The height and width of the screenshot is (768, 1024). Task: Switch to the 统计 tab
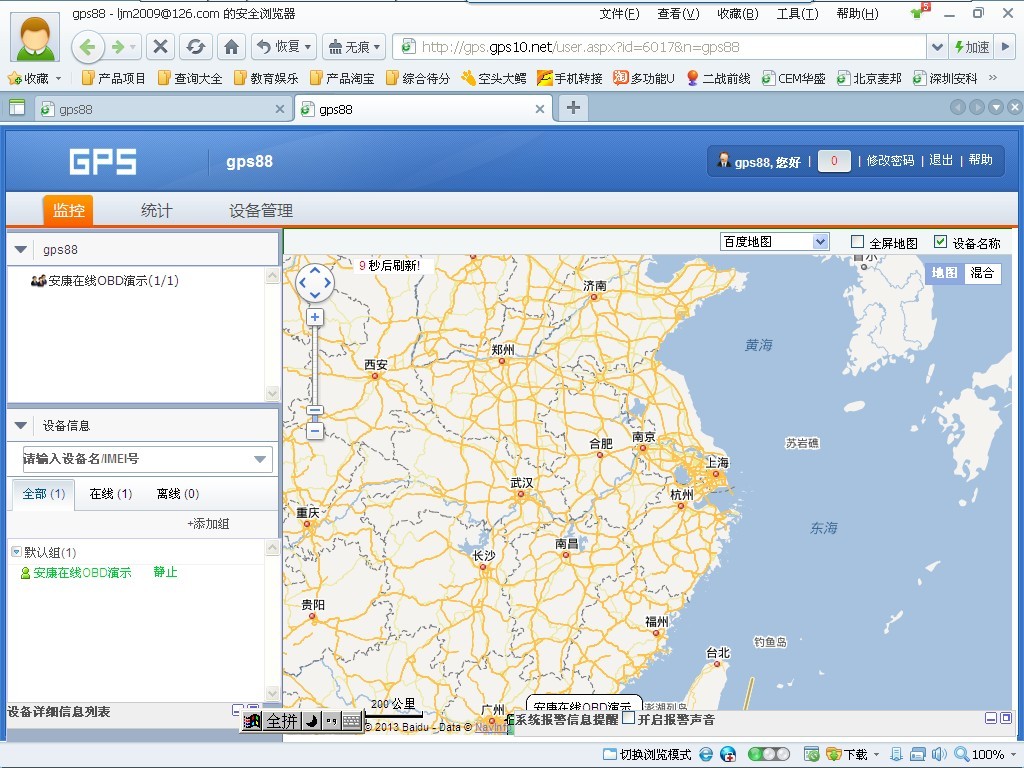coord(157,210)
